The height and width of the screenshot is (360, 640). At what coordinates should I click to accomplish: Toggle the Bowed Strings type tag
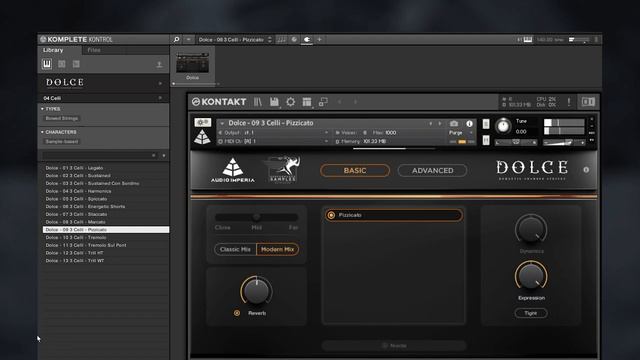(x=62, y=118)
